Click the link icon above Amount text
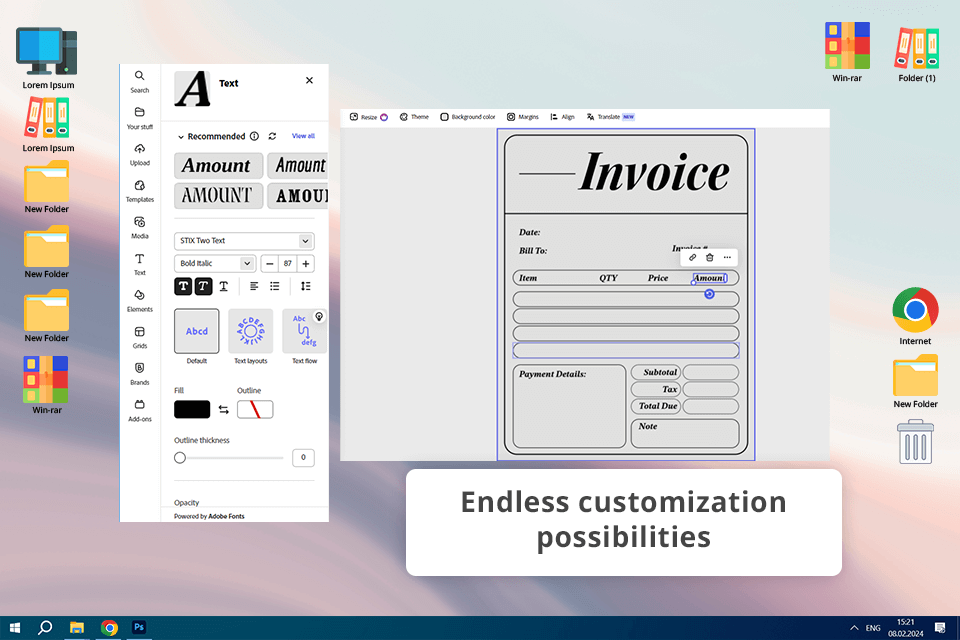The image size is (960, 640). (692, 258)
